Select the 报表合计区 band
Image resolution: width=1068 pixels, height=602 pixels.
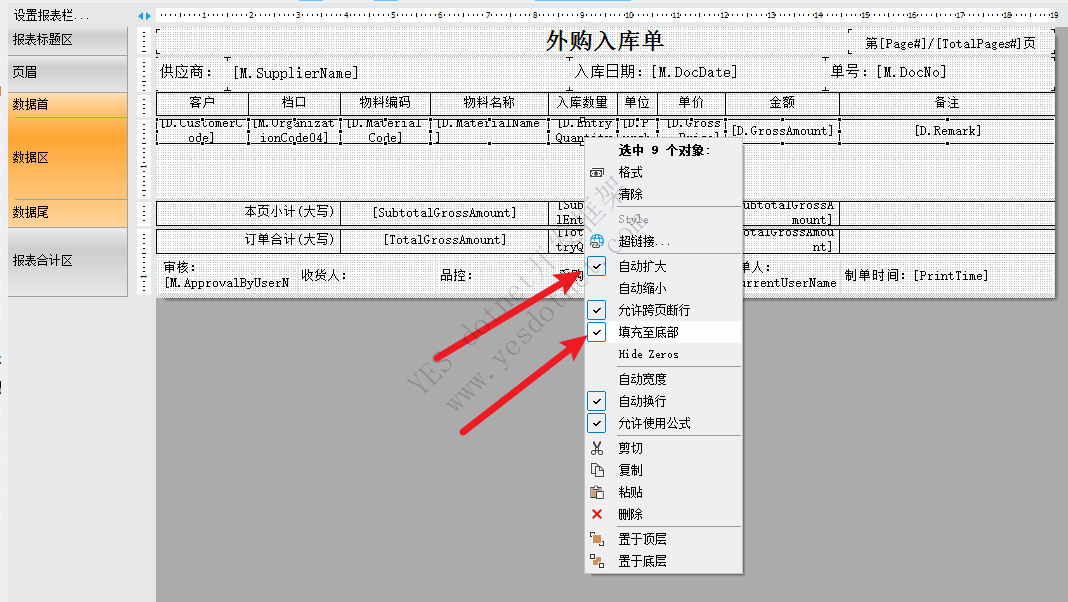67,261
